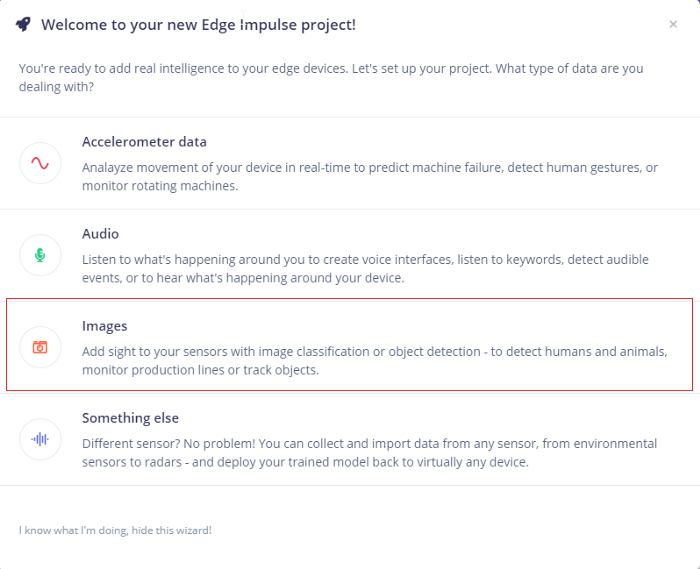Click the blue waveform Something else icon

coord(40,439)
